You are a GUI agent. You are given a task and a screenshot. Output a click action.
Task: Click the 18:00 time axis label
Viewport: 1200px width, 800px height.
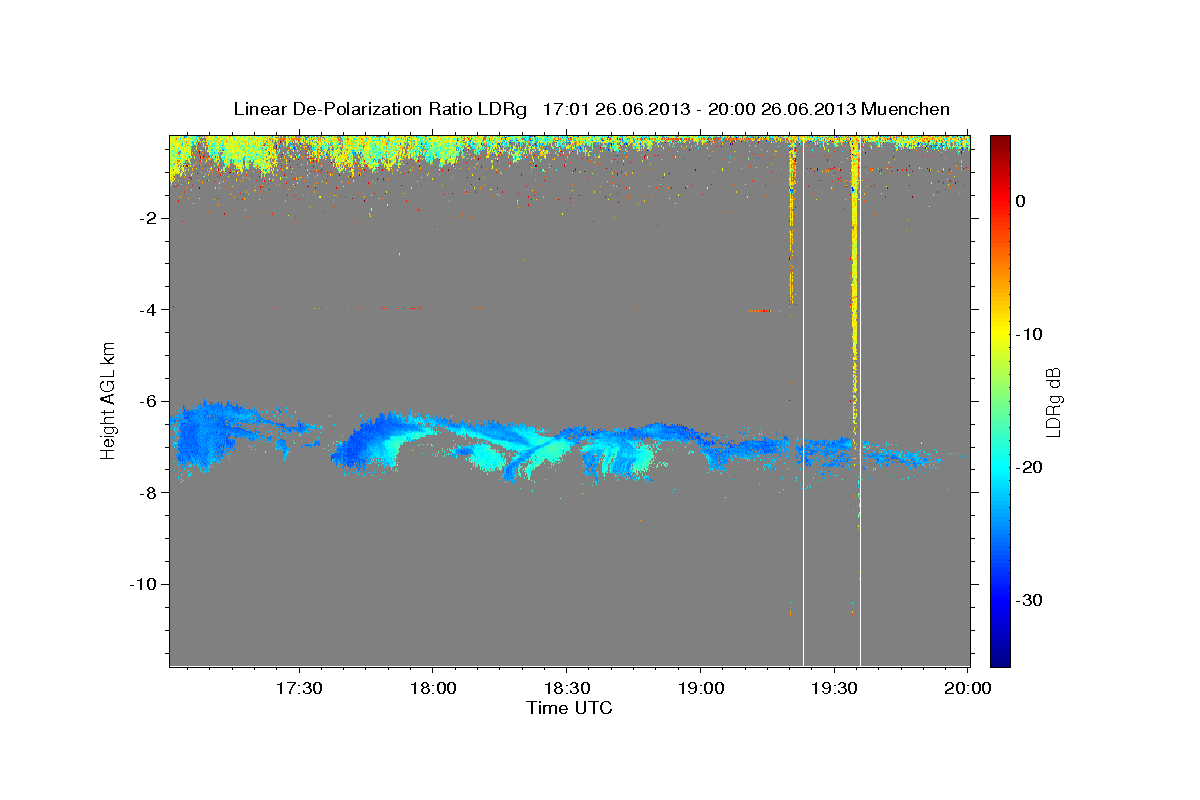click(433, 689)
